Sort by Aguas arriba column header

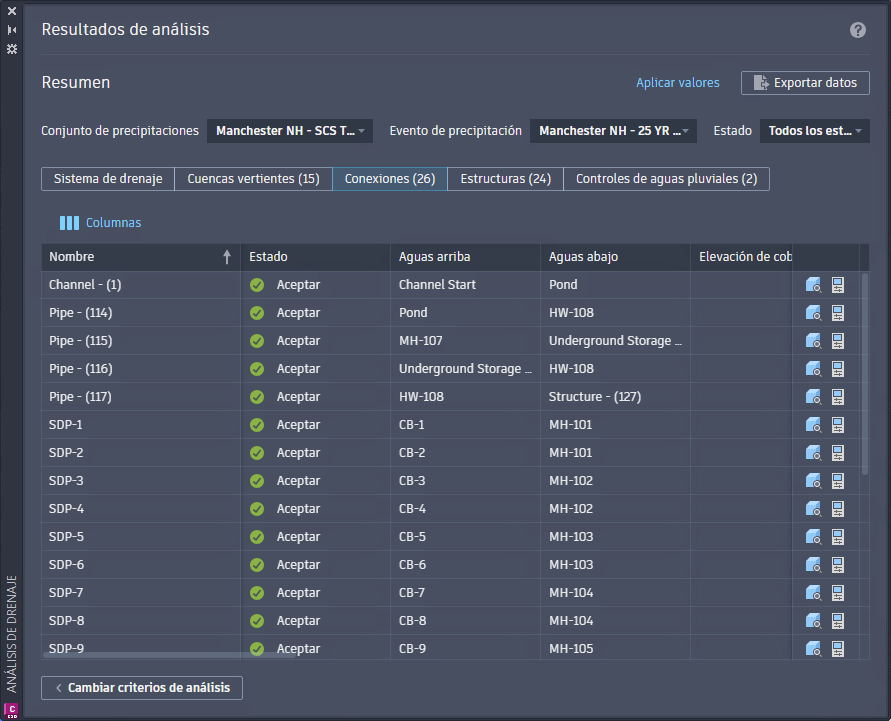pos(465,257)
